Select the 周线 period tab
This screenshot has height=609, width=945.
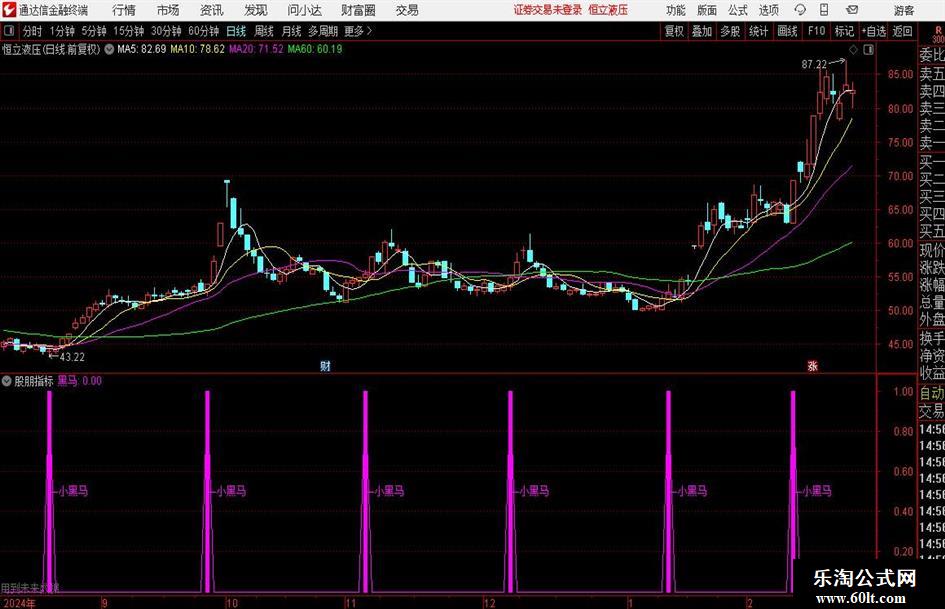click(264, 31)
